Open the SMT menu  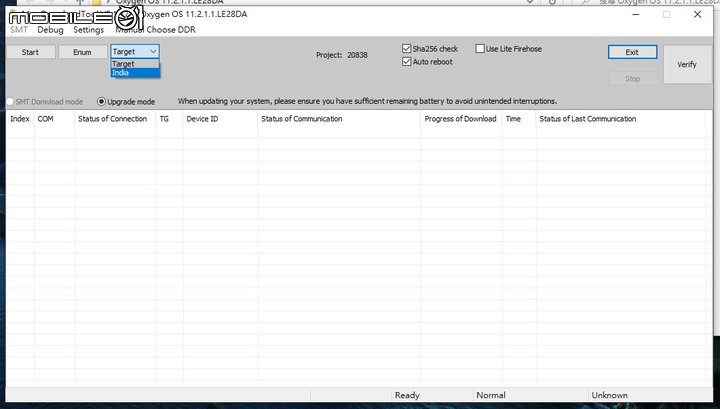pyautogui.click(x=19, y=30)
